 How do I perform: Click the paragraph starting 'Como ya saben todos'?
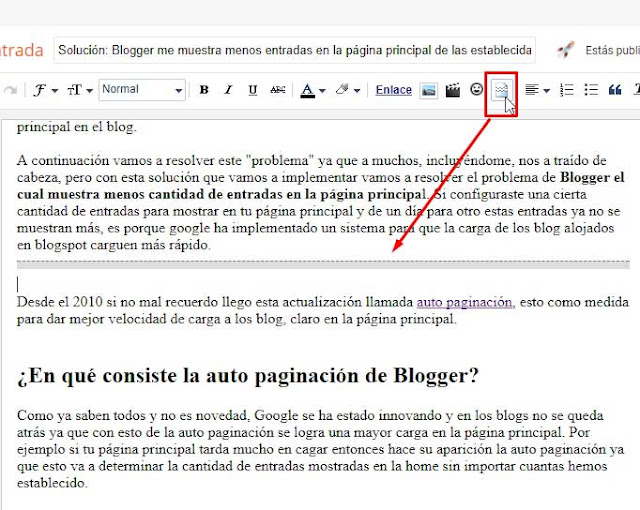pyautogui.click(x=320, y=449)
